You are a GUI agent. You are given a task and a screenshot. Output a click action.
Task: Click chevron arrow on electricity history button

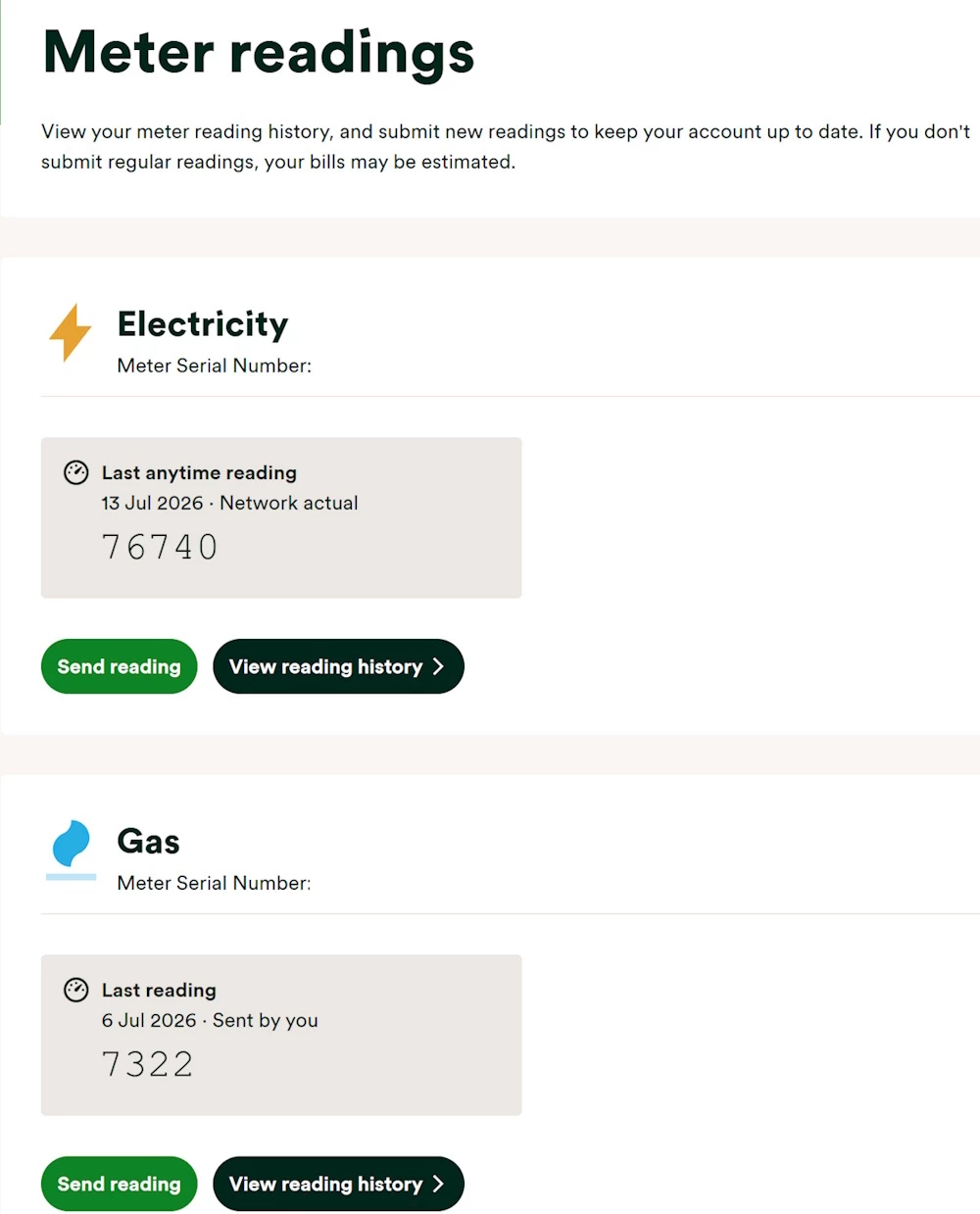point(438,666)
